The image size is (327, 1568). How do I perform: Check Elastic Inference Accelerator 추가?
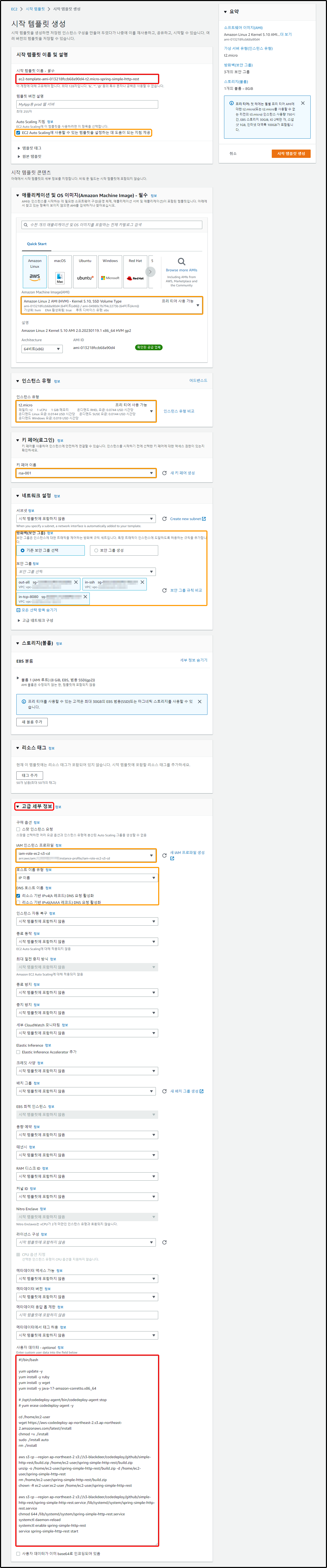18,1052
